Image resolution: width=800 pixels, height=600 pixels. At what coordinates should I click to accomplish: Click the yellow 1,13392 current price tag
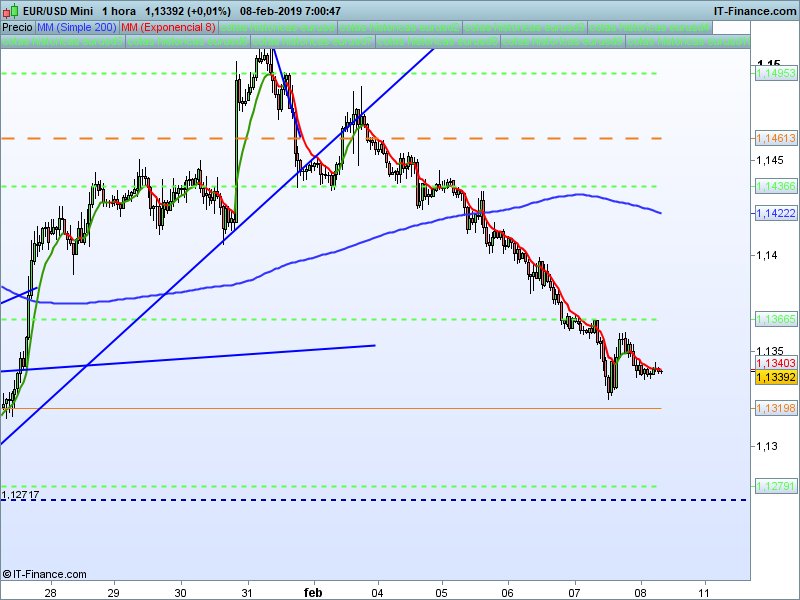tap(775, 377)
